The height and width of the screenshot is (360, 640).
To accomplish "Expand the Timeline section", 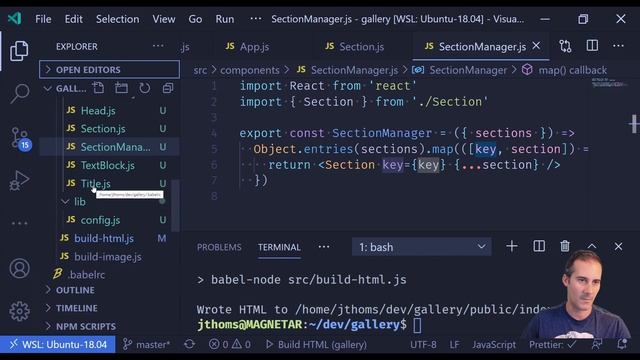I will (71, 308).
